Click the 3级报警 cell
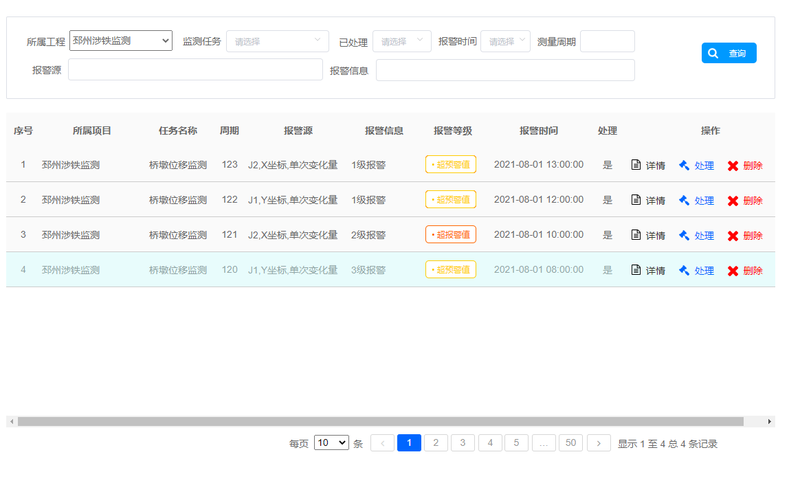Screen dimensions: 800x483 368,270
